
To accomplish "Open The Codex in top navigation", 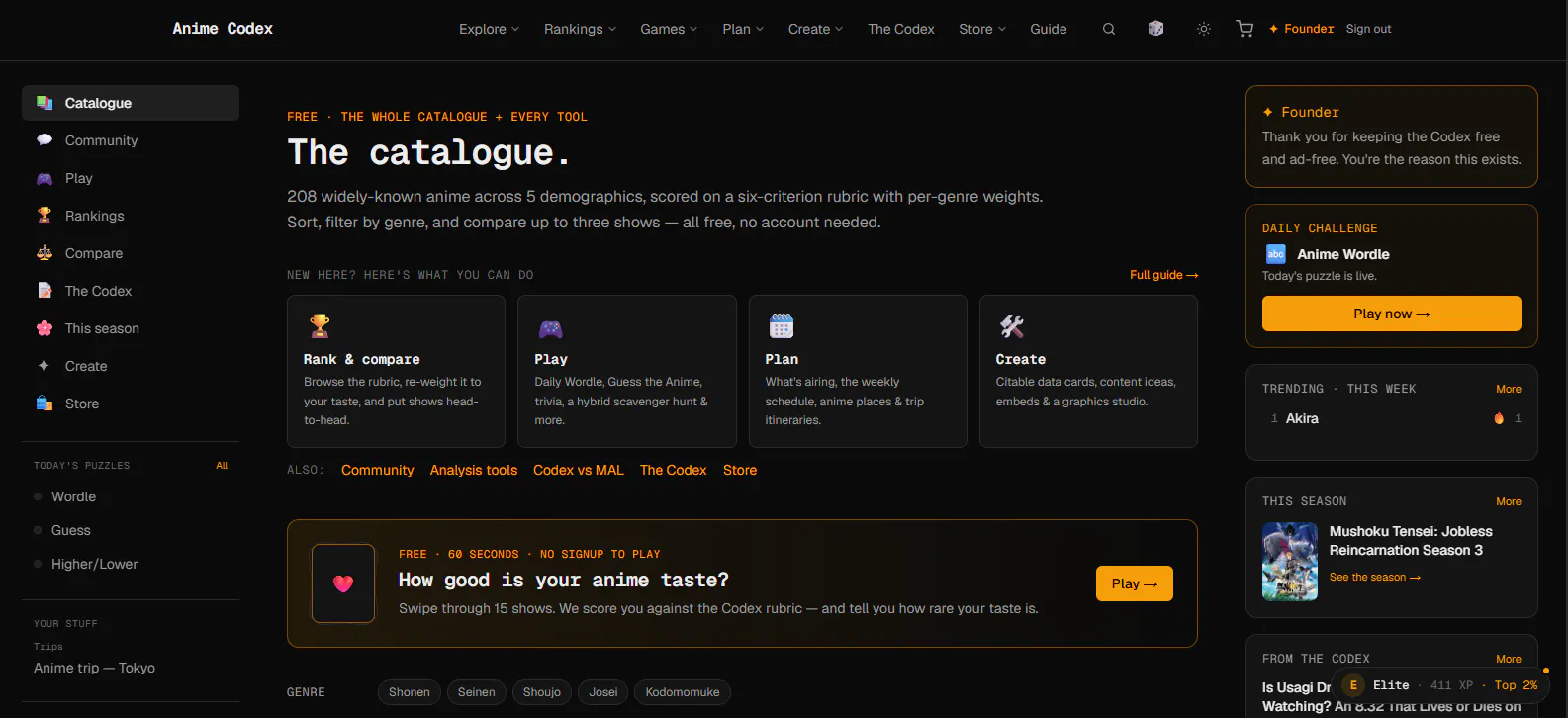I will click(x=901, y=29).
